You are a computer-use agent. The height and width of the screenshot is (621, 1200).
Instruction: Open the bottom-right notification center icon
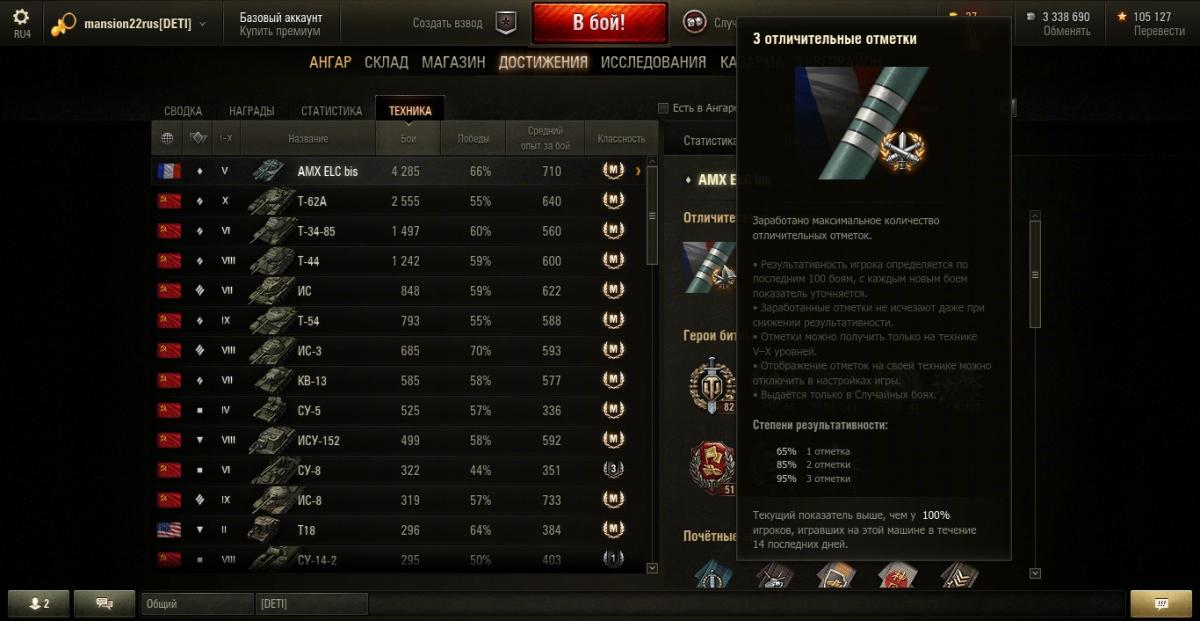click(1160, 604)
